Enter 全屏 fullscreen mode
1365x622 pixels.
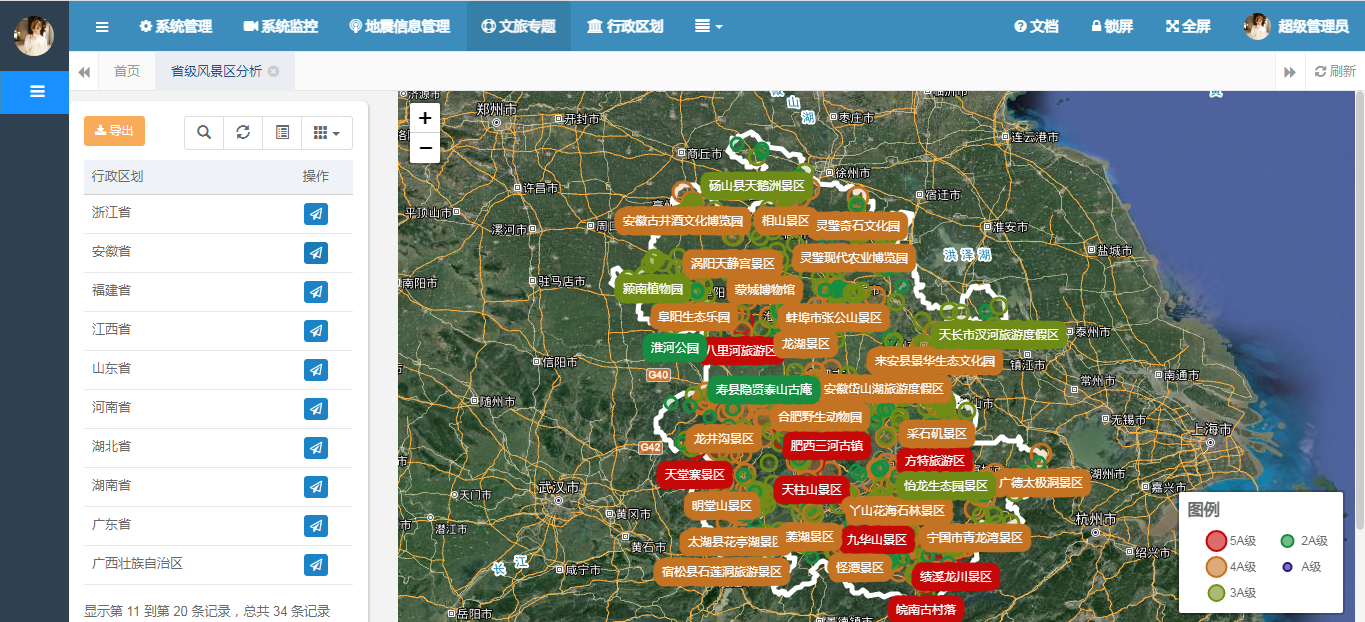tap(1188, 26)
